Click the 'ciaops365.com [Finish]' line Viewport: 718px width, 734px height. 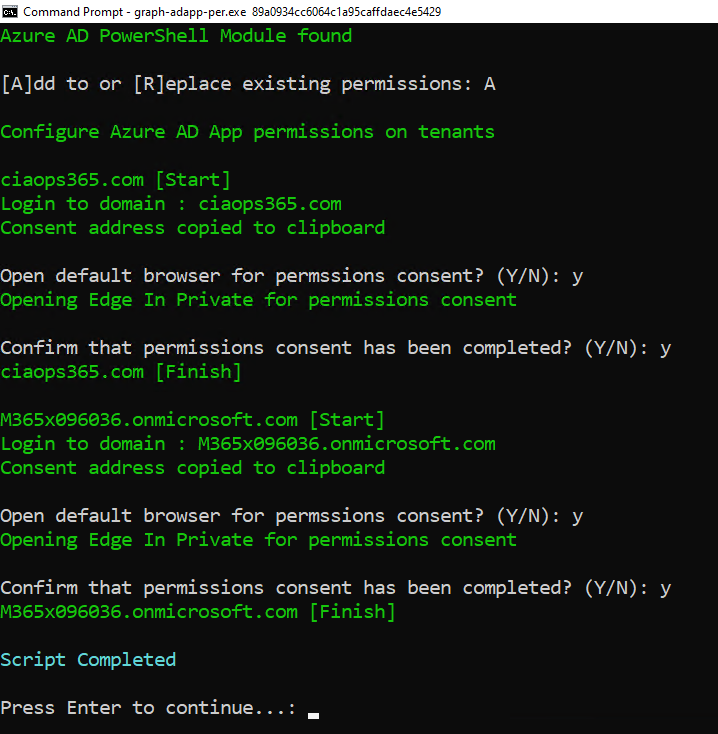tap(121, 372)
